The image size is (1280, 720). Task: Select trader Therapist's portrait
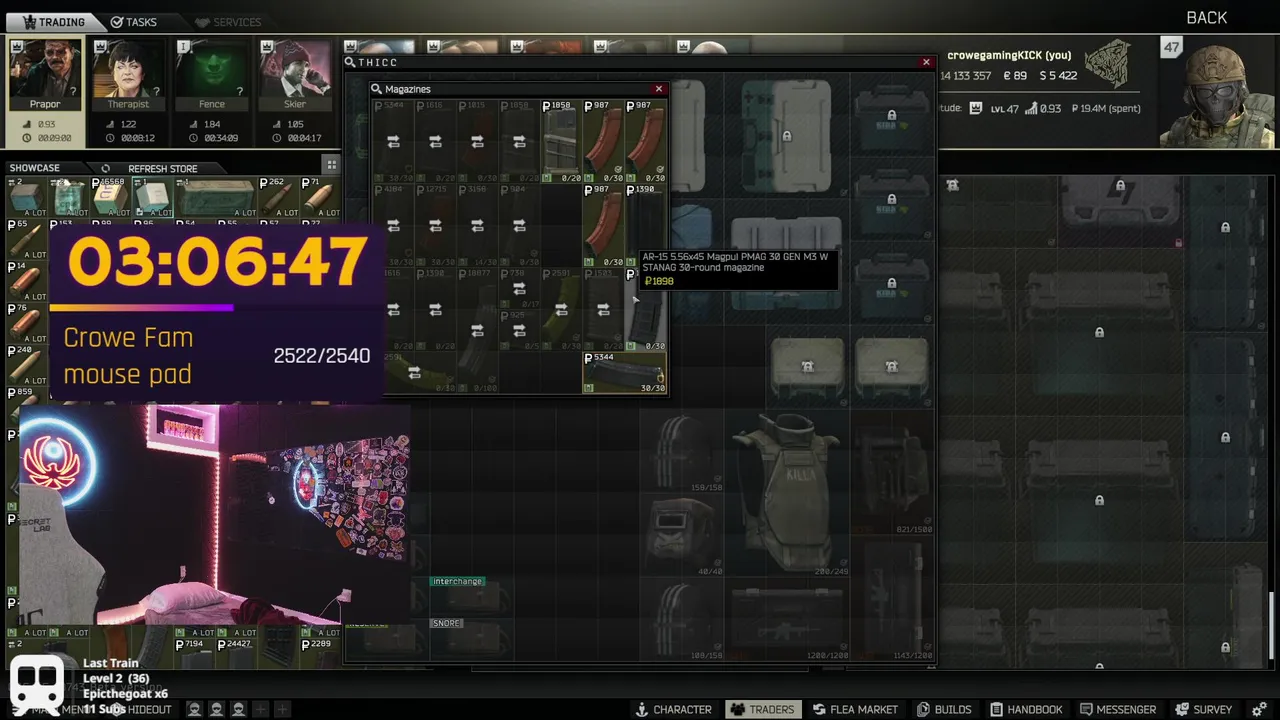pyautogui.click(x=128, y=75)
